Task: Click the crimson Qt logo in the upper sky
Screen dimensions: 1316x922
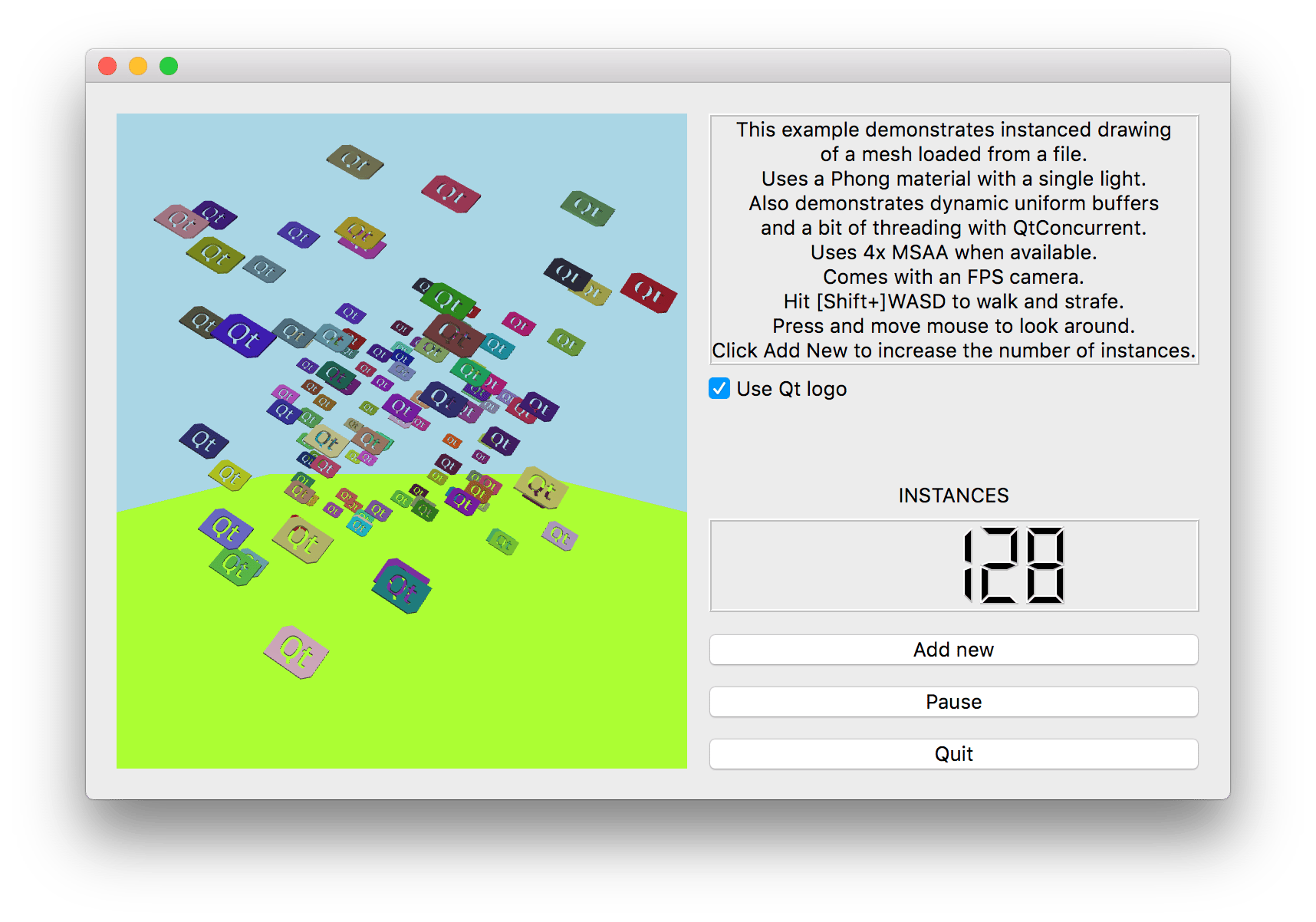Action: [x=451, y=193]
